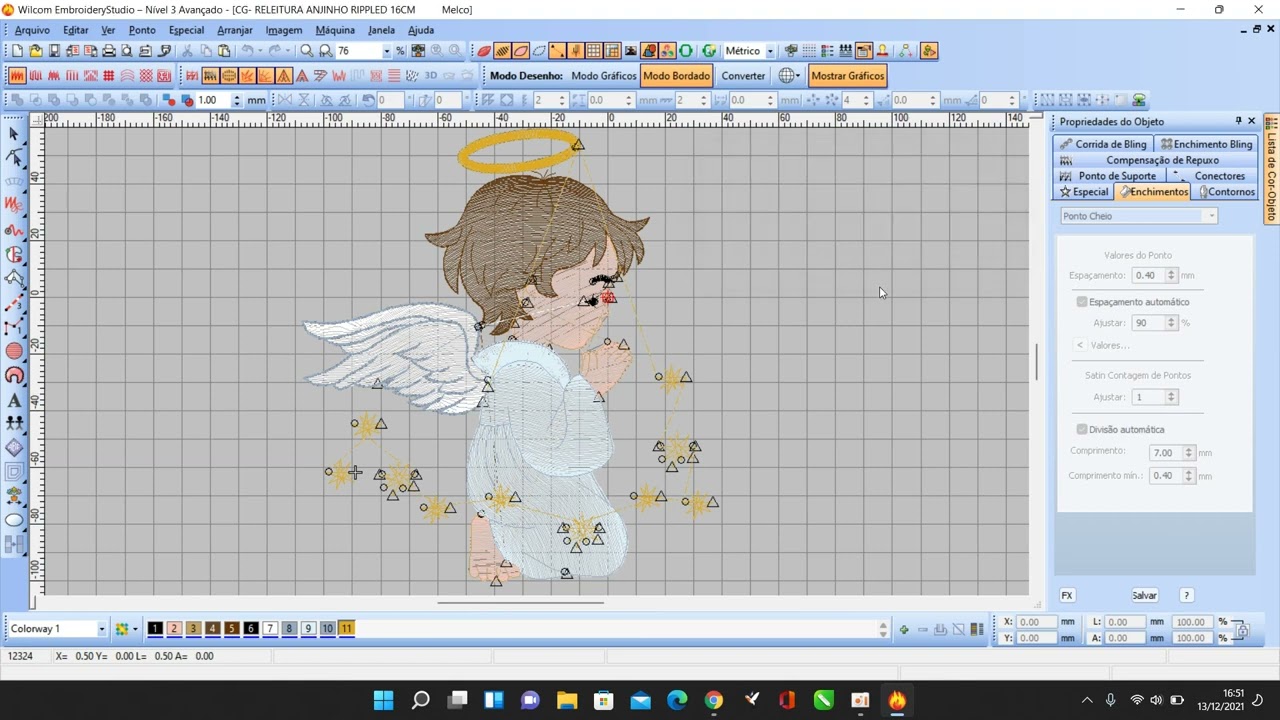Select the Select Object arrow tool

click(x=14, y=134)
